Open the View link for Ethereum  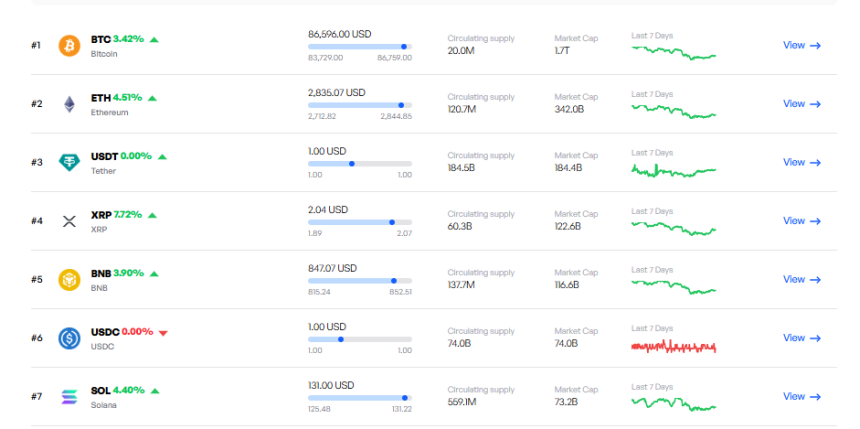tap(801, 104)
